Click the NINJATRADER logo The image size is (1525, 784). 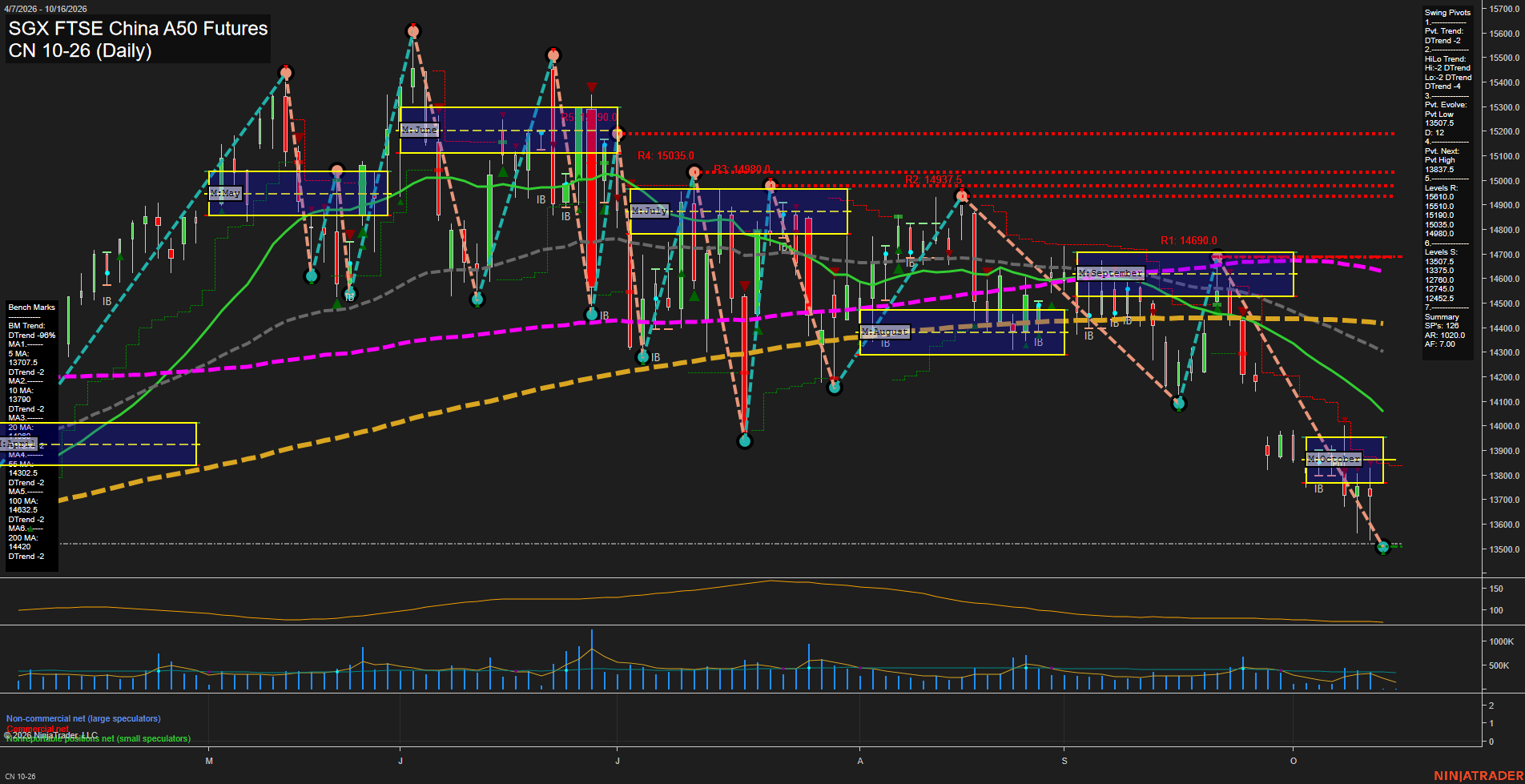(x=1478, y=776)
